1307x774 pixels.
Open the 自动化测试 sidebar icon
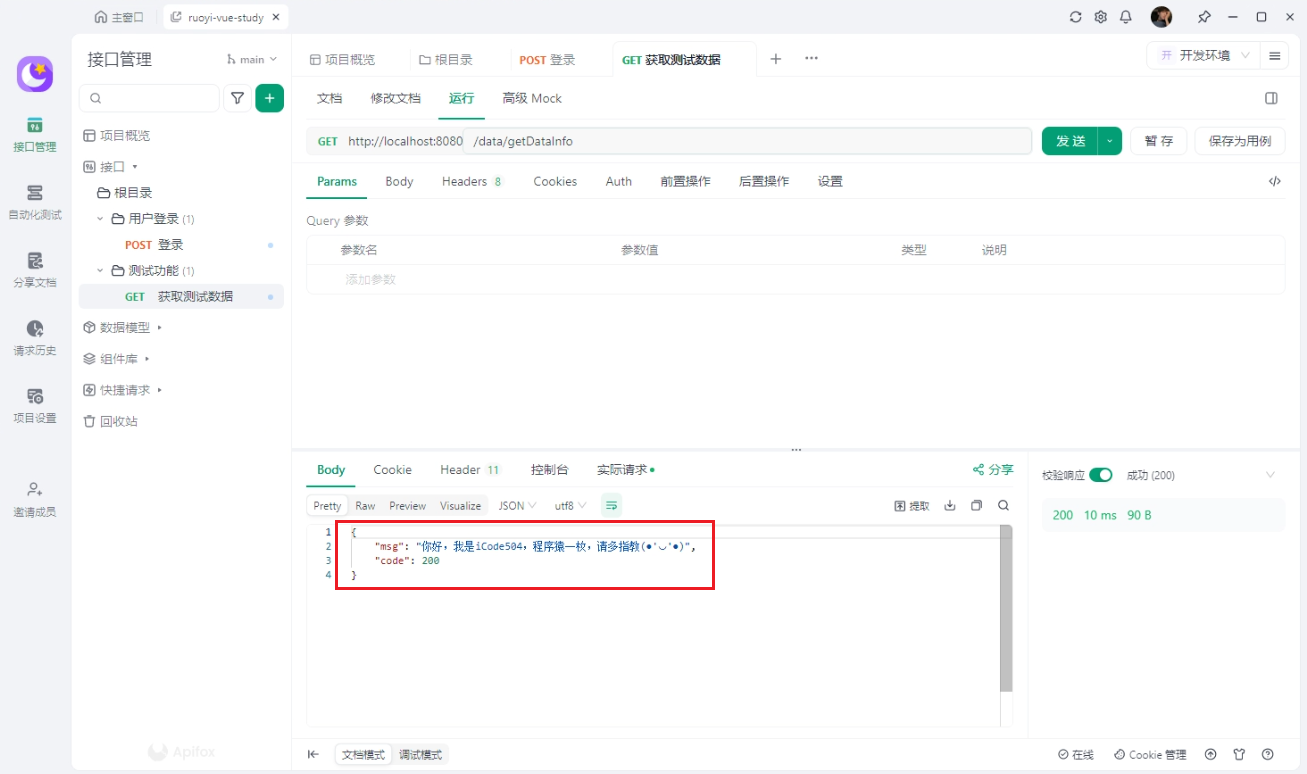click(35, 201)
